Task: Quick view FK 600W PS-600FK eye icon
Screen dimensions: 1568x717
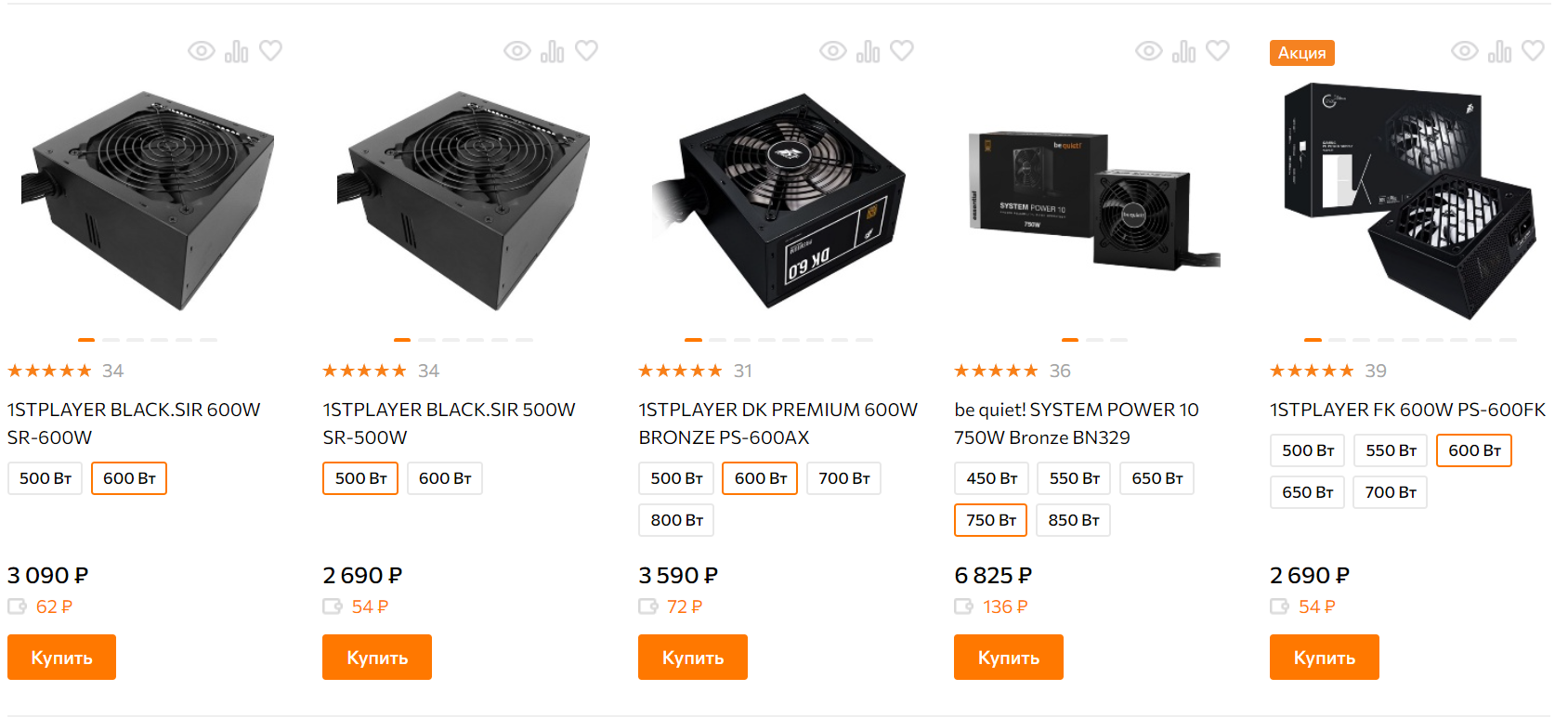Action: [x=1464, y=51]
